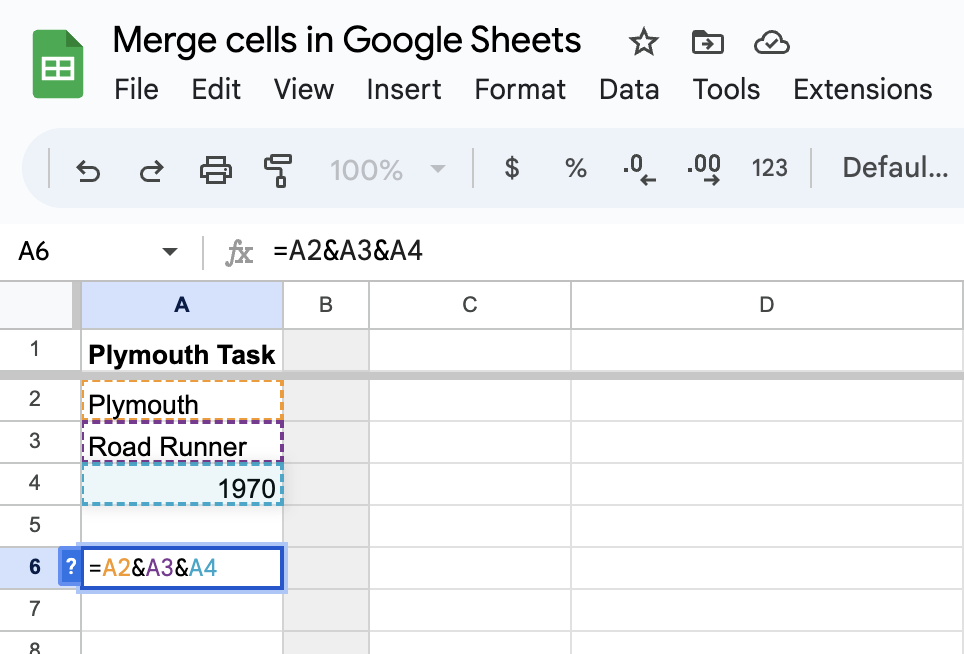
Task: Click the editing cell A6 formula
Action: click(x=182, y=567)
